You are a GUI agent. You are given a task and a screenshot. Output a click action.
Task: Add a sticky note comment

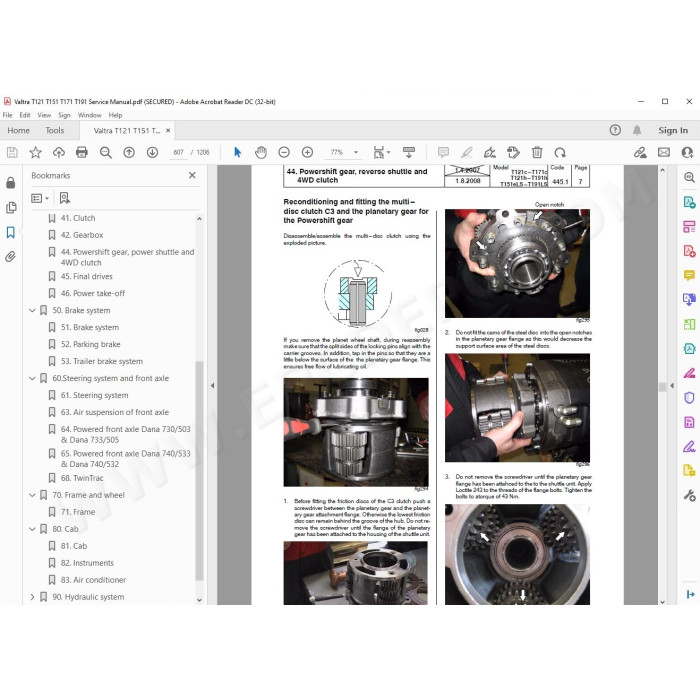443,153
